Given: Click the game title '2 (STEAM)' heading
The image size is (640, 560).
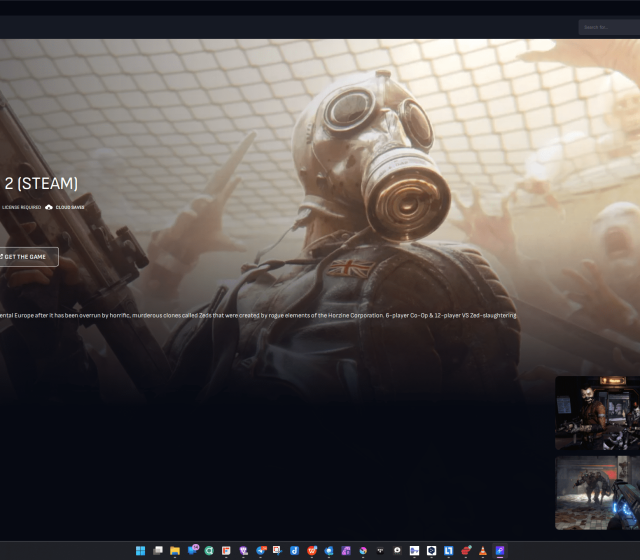Looking at the screenshot, I should point(38,183).
